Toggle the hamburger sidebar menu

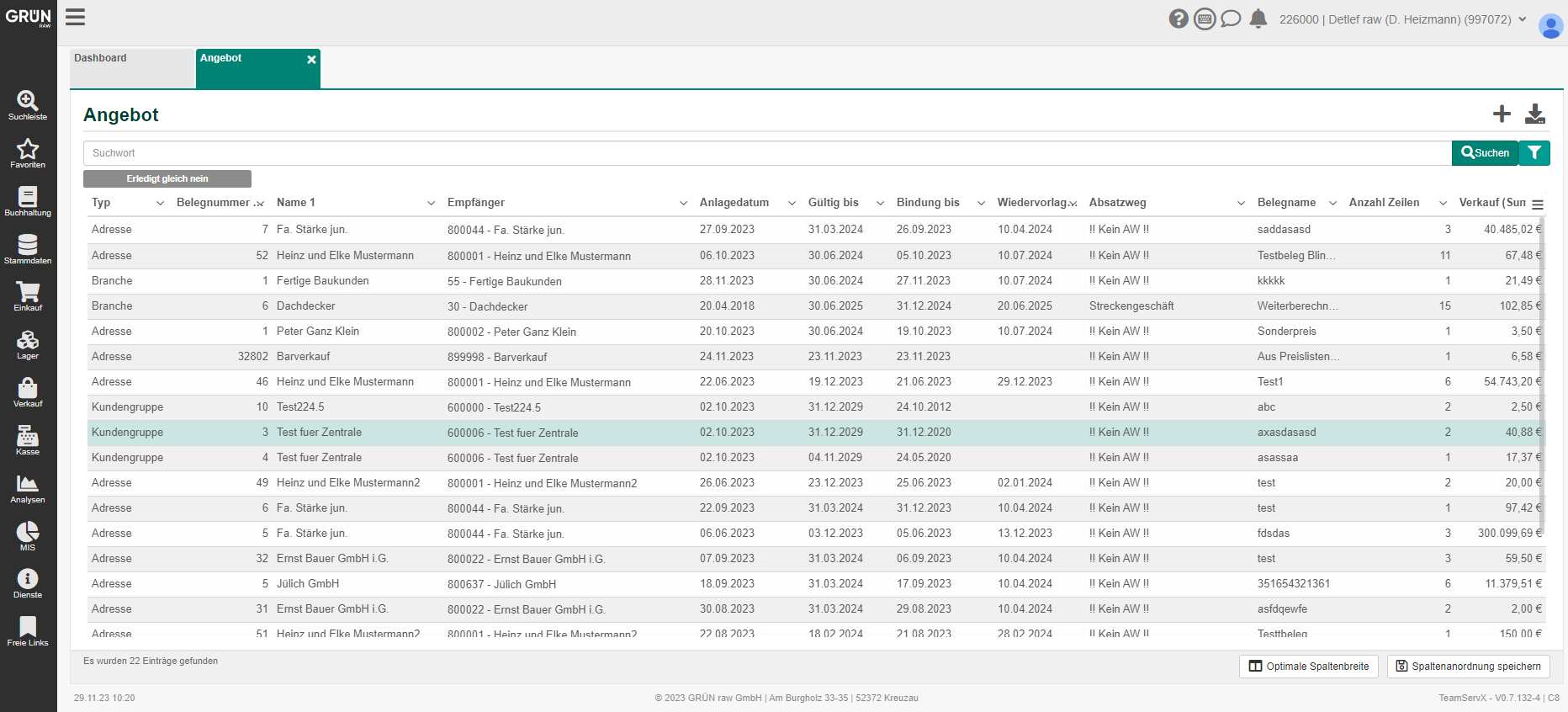pyautogui.click(x=76, y=17)
